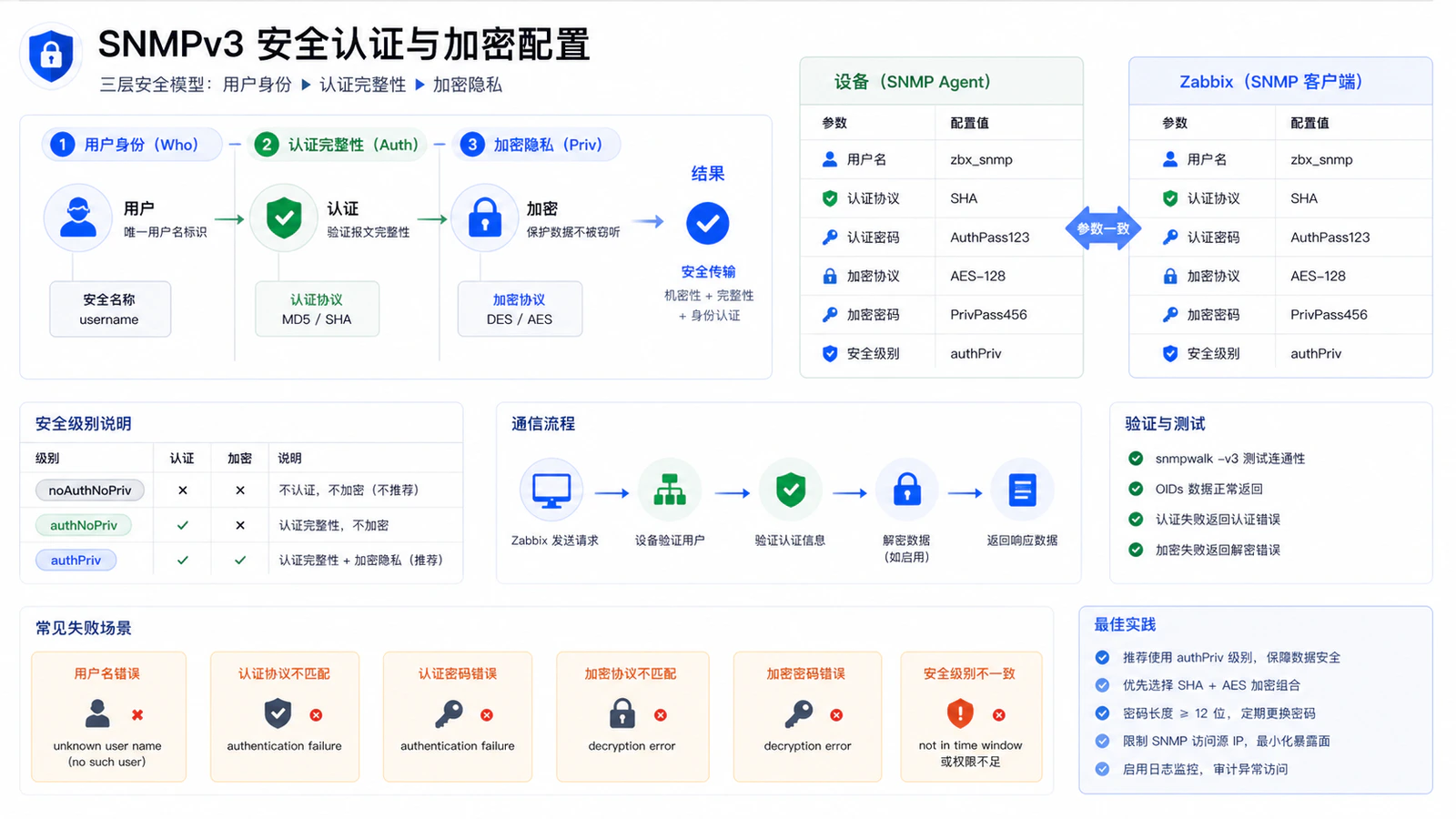Click the person icon in 用户名错误 card
Viewport: 1456px width, 819px height.
coord(97,713)
